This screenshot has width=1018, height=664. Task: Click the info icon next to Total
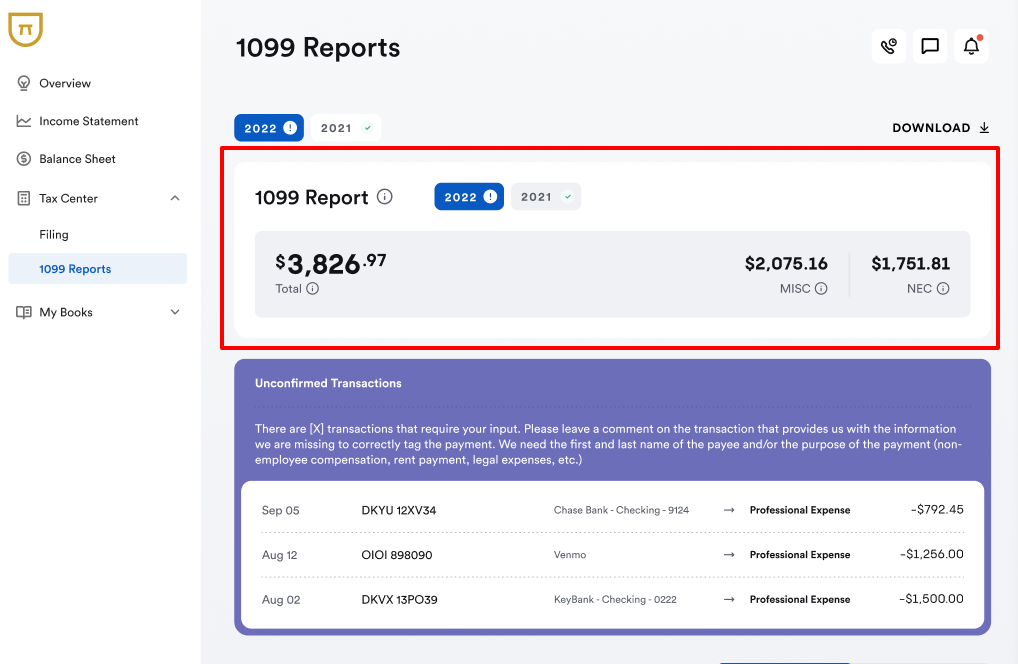point(313,289)
